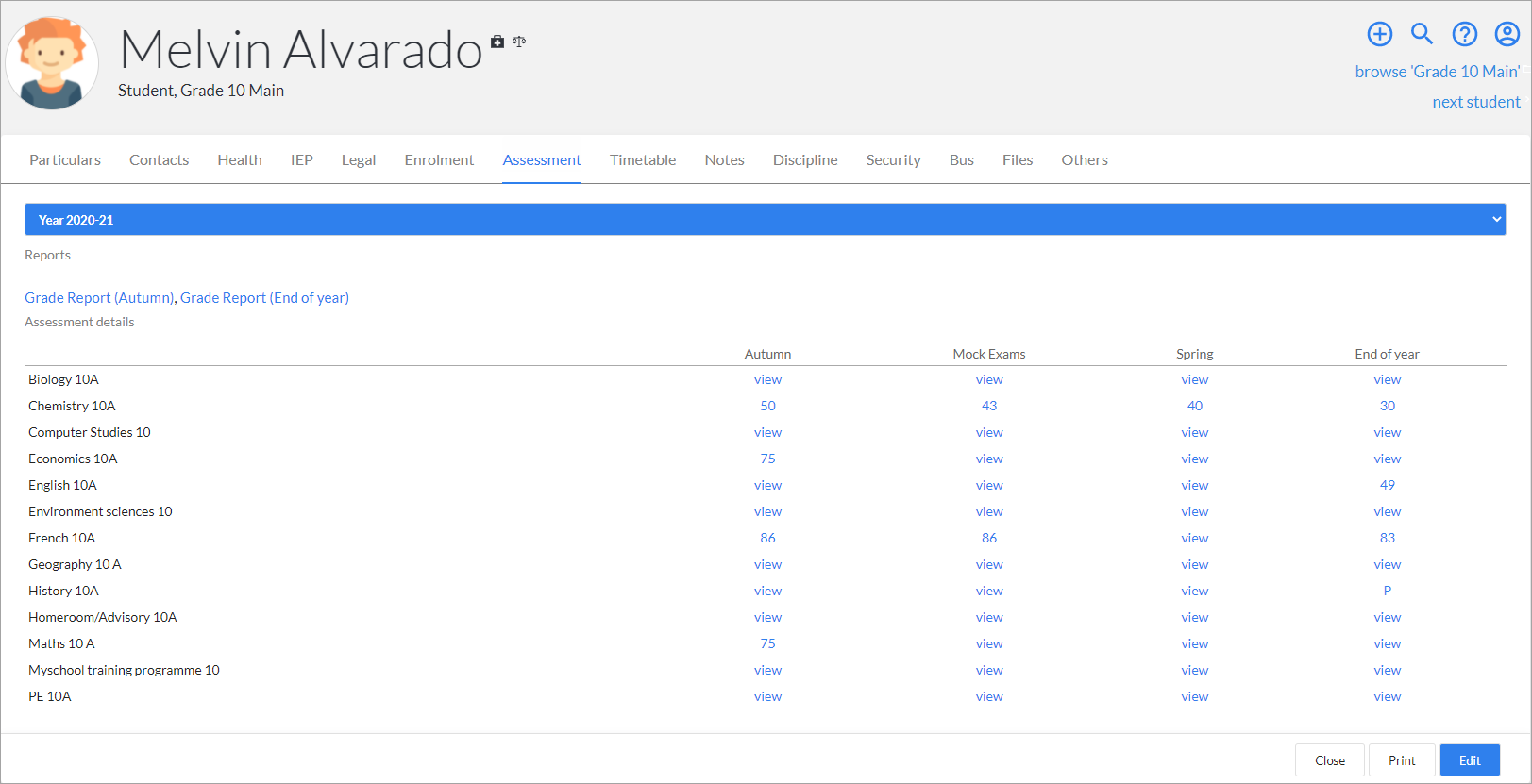The width and height of the screenshot is (1532, 784).
Task: Go to the Security tab
Action: [893, 160]
